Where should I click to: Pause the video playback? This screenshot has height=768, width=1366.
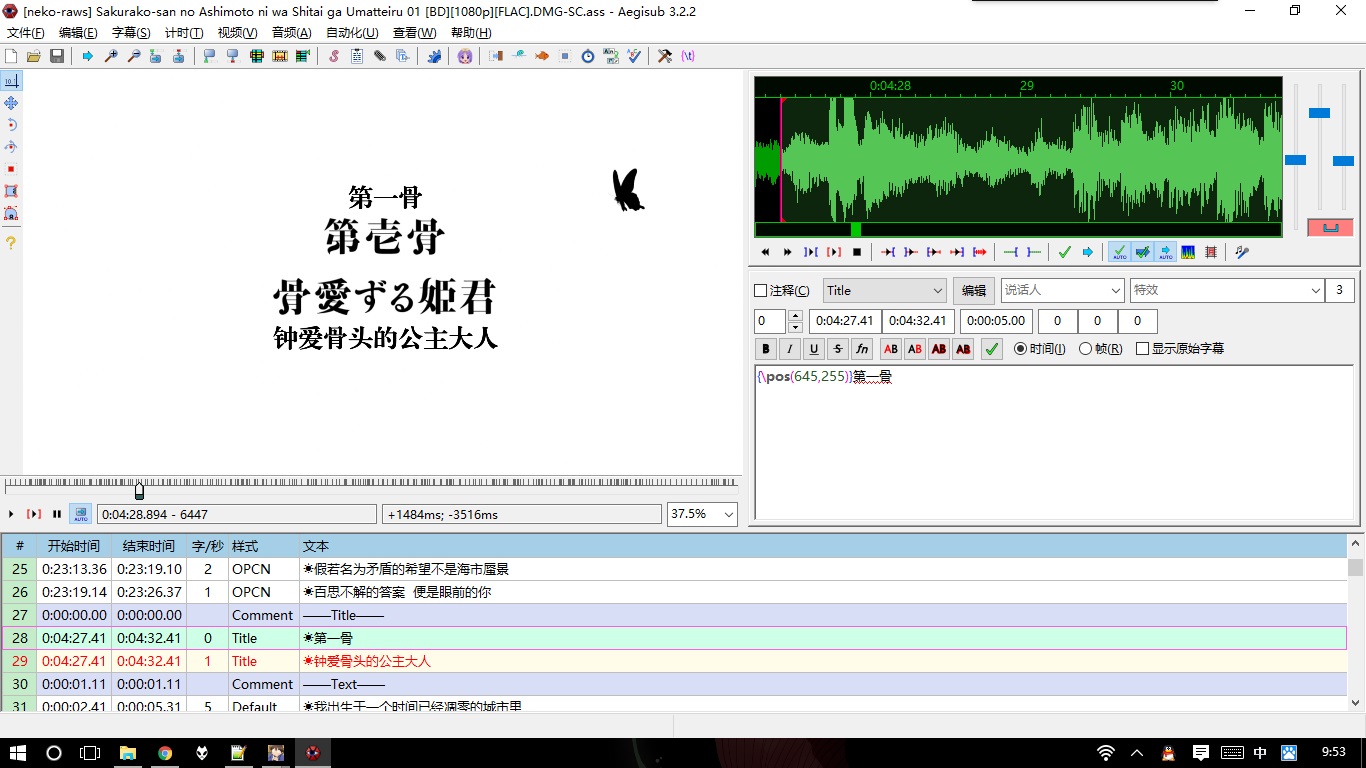tap(57, 514)
